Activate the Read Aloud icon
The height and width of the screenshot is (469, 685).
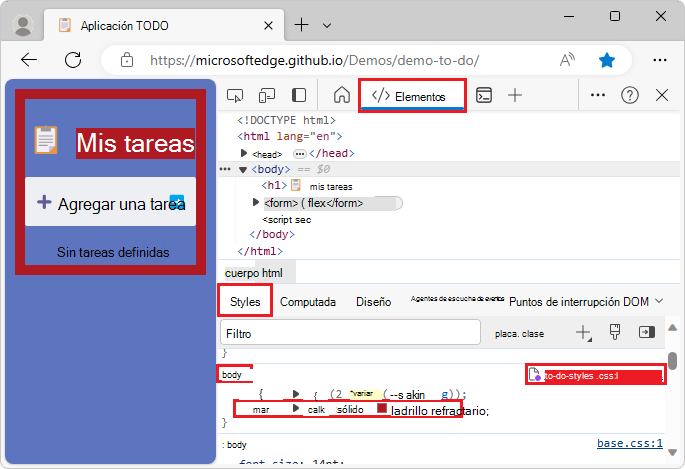(x=567, y=60)
